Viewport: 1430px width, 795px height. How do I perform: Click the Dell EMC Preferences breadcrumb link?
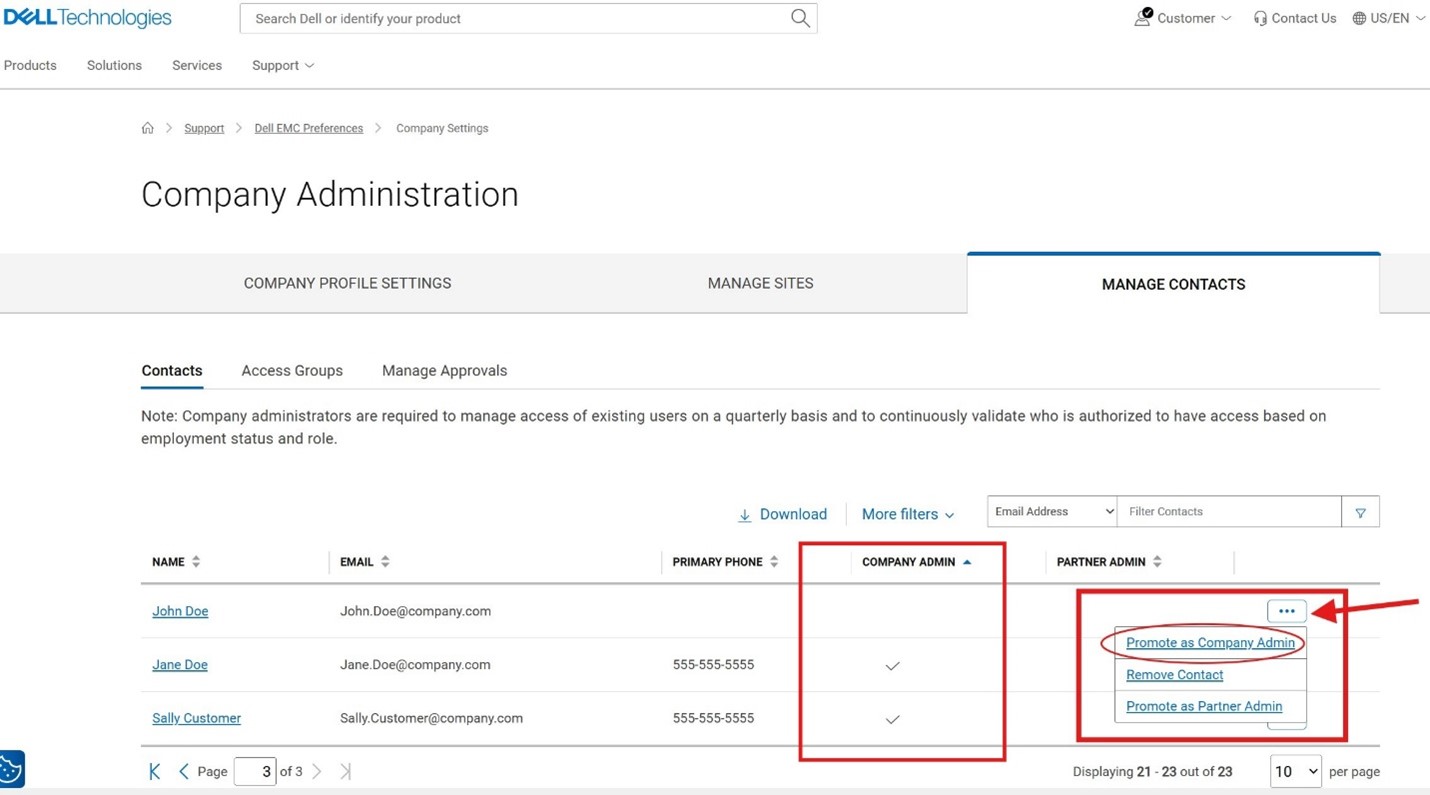[308, 128]
